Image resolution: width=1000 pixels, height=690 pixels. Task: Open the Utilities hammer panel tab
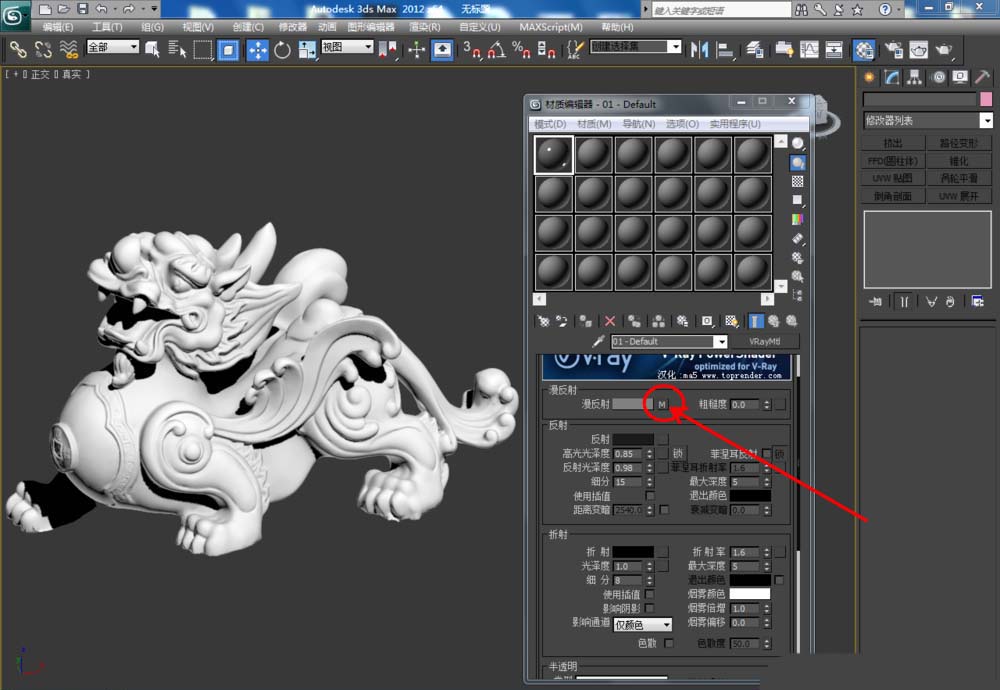pyautogui.click(x=982, y=77)
